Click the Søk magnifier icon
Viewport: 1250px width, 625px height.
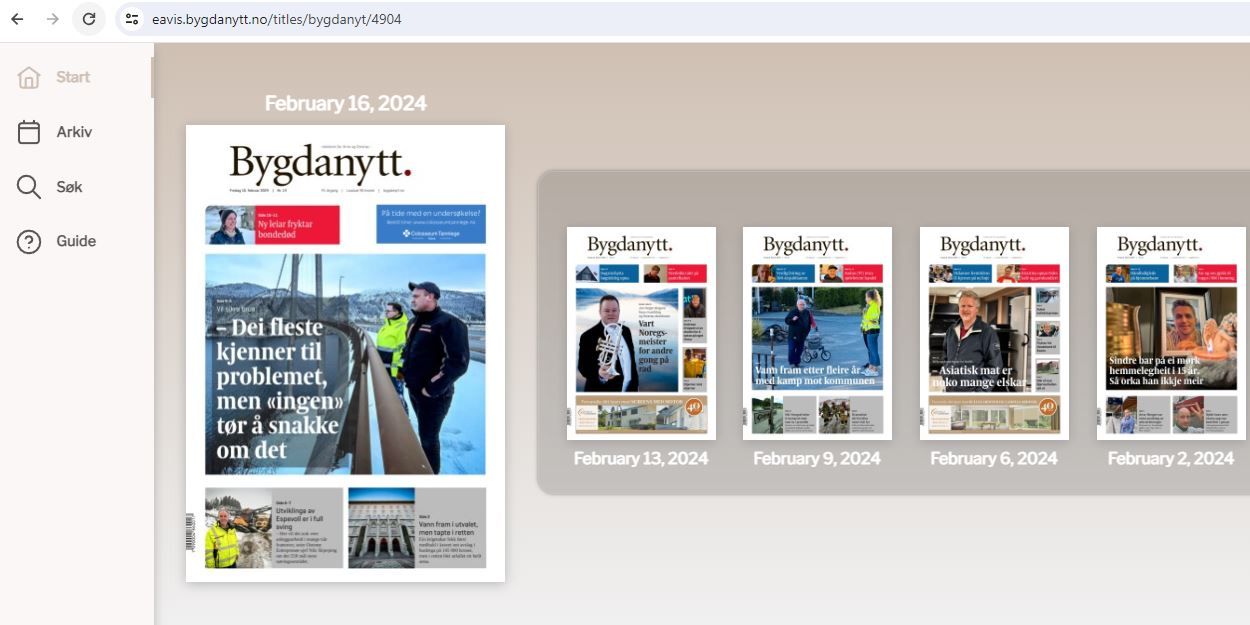point(29,187)
